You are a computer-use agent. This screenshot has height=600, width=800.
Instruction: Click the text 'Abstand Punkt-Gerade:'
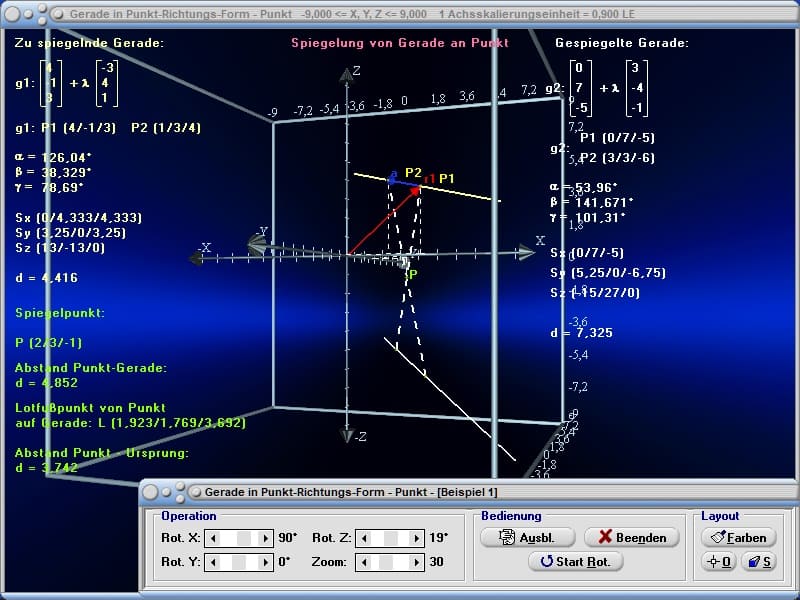point(91,368)
